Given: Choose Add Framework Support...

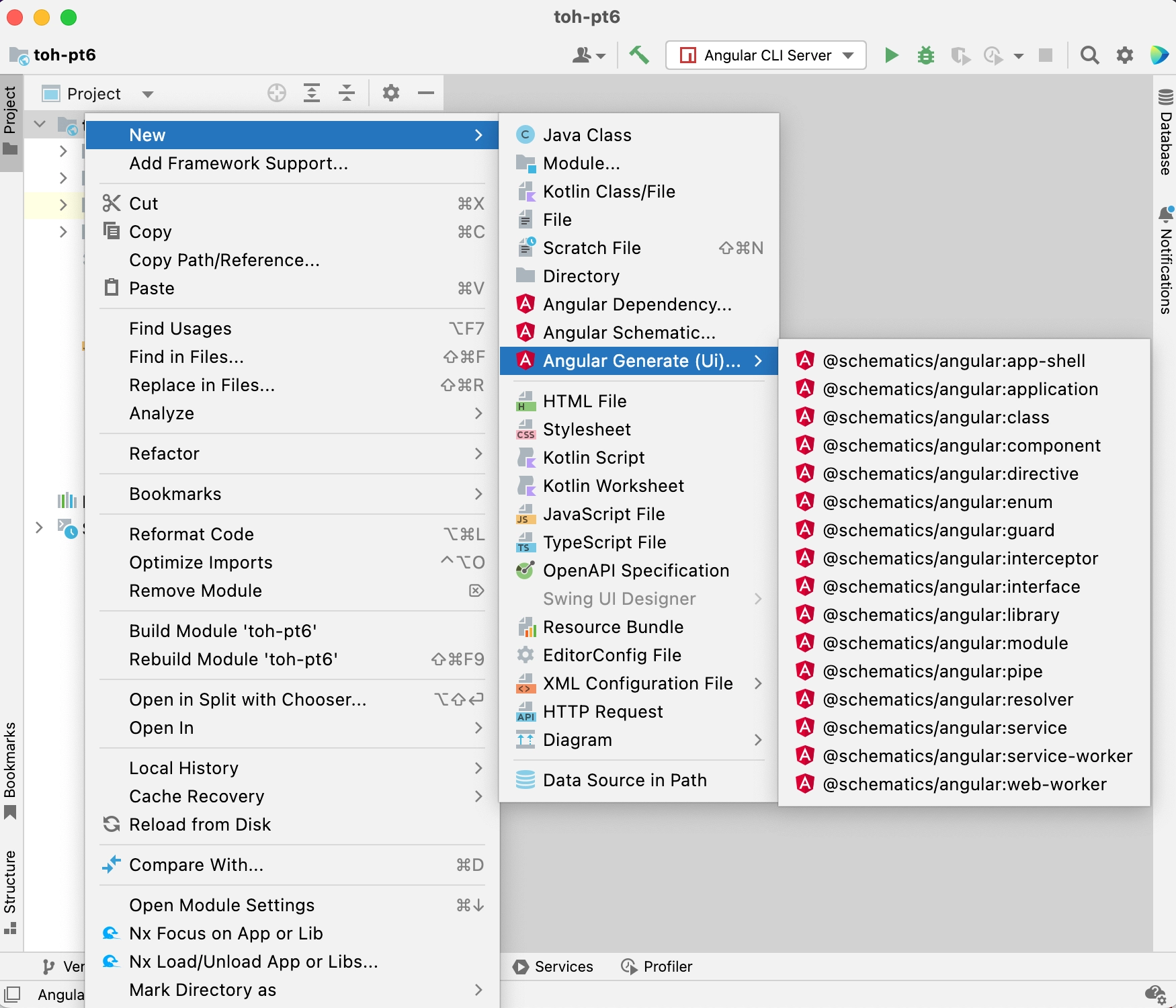Looking at the screenshot, I should click(x=293, y=163).
